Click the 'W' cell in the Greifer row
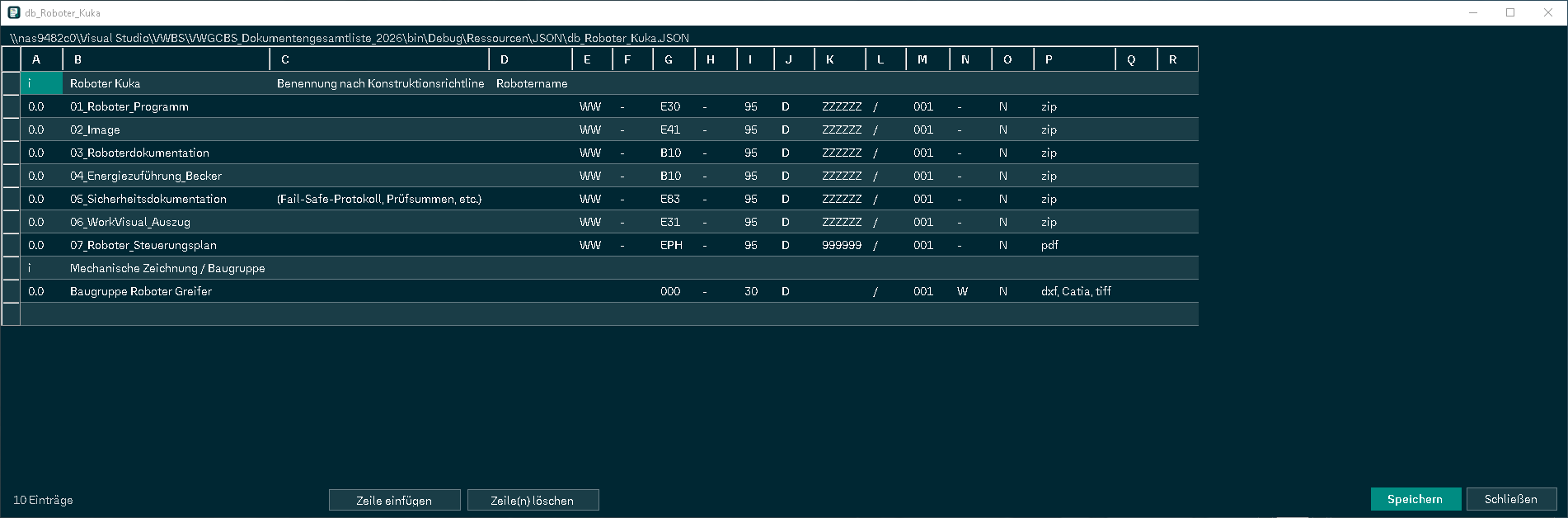1568x518 pixels. coord(970,291)
